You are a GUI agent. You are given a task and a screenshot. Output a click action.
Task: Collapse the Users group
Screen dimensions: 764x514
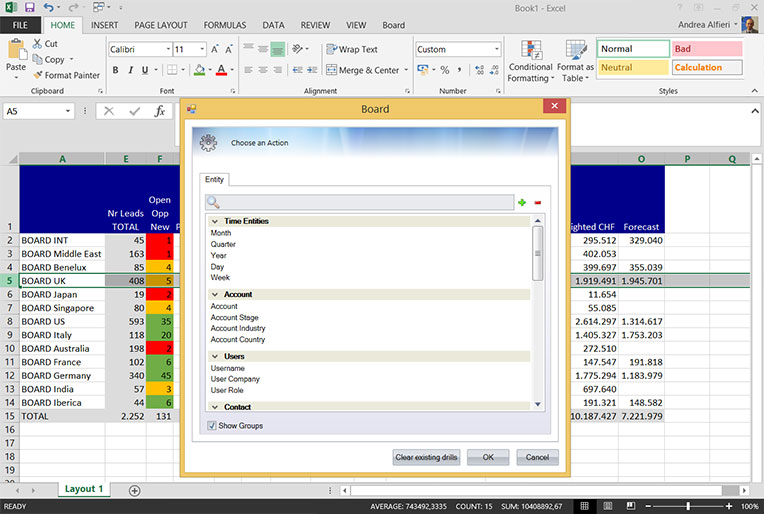coord(214,357)
